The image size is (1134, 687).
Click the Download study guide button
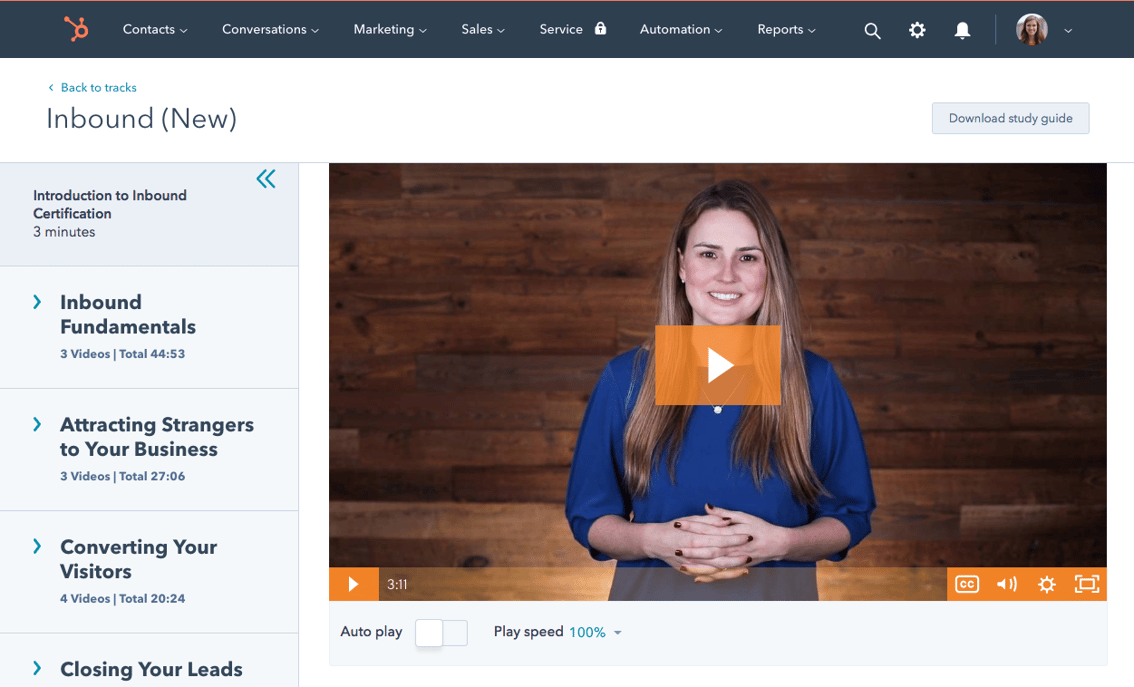(x=1010, y=118)
